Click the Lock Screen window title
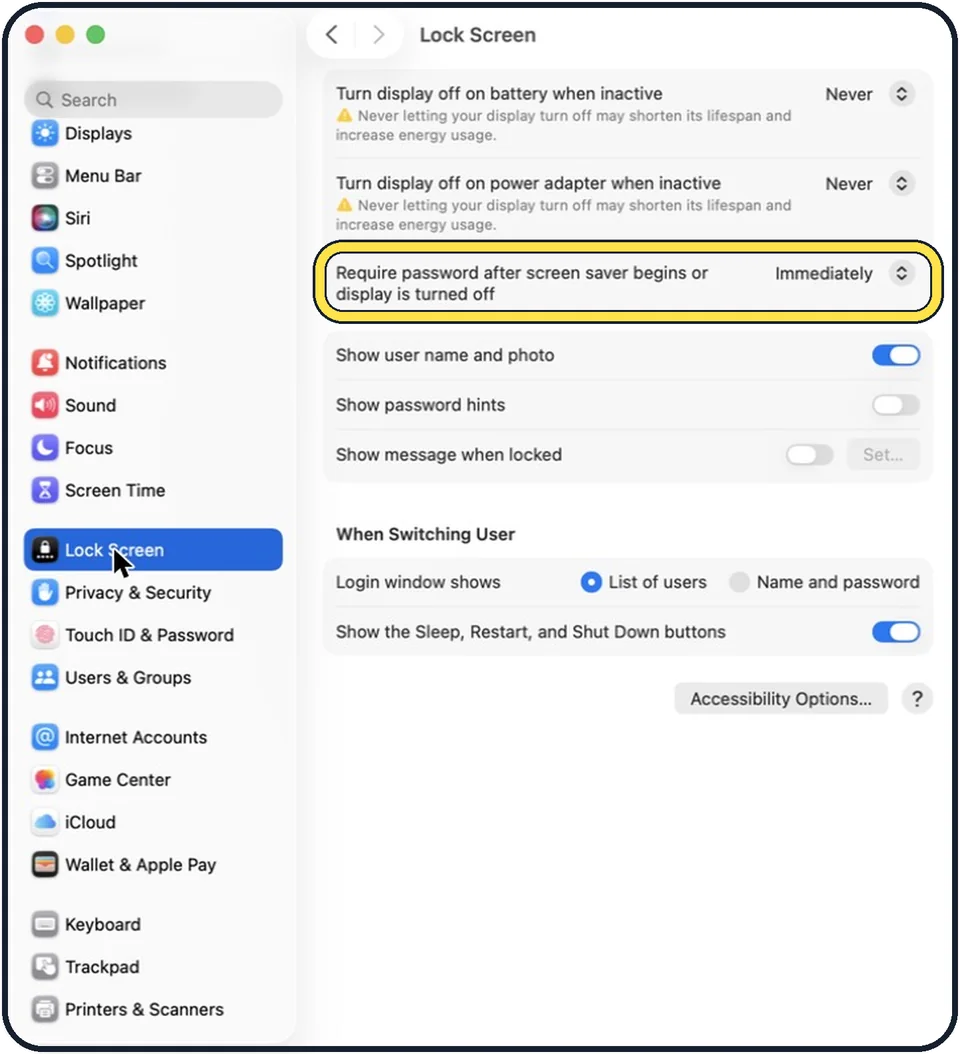Image resolution: width=960 pixels, height=1054 pixels. [x=478, y=35]
